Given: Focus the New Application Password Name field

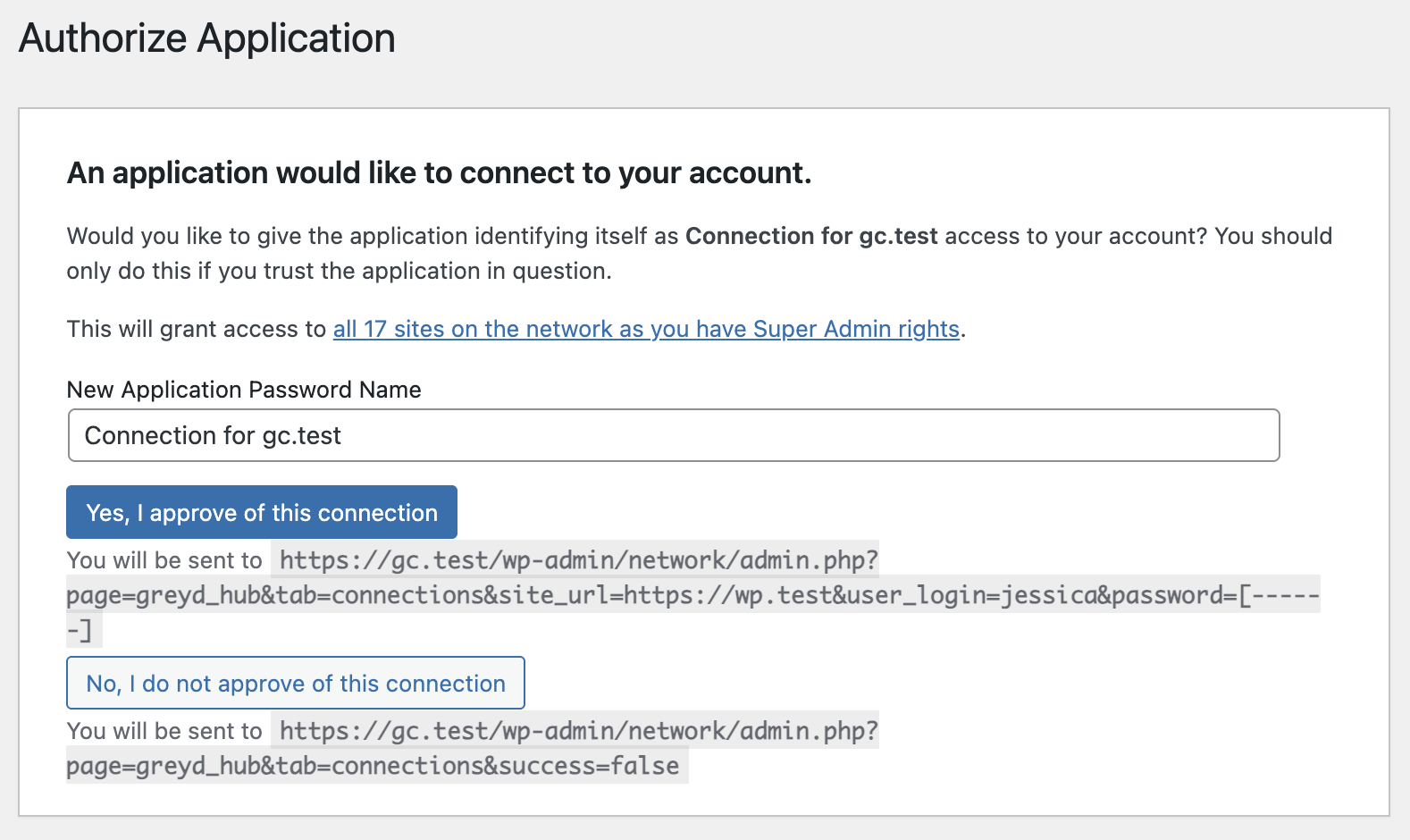Looking at the screenshot, I should (674, 435).
